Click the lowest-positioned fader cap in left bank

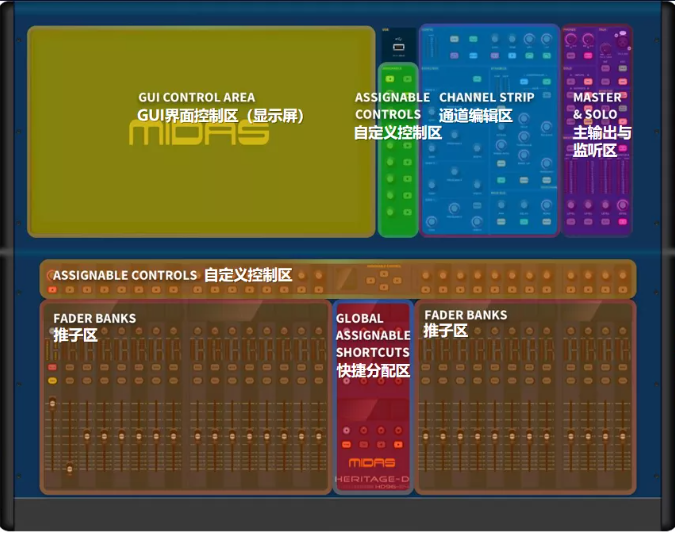click(x=70, y=469)
